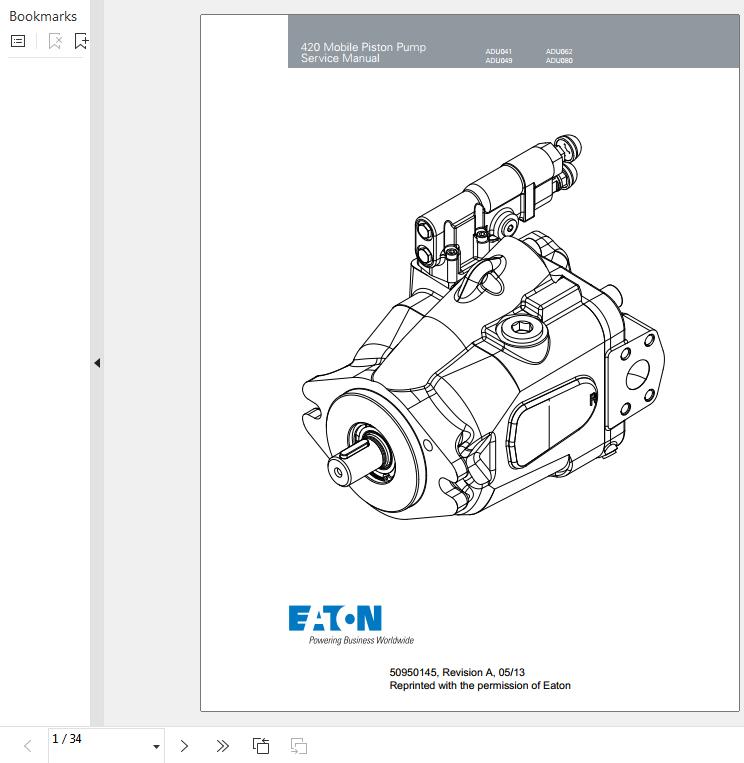The image size is (744, 763).
Task: Open the bookmarks options list icon
Action: click(18, 41)
